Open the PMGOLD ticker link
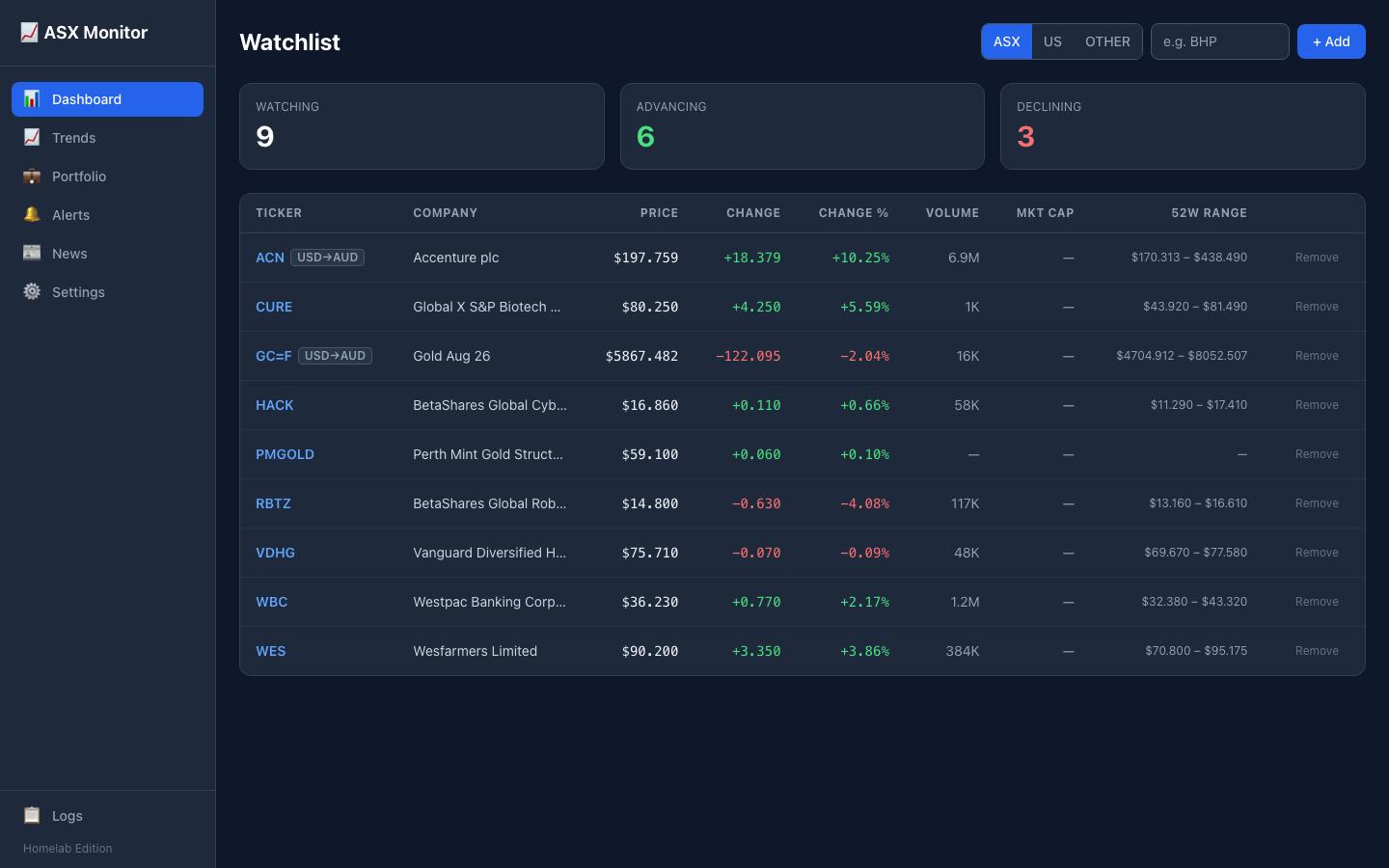Viewport: 1389px width, 868px height. click(x=285, y=454)
